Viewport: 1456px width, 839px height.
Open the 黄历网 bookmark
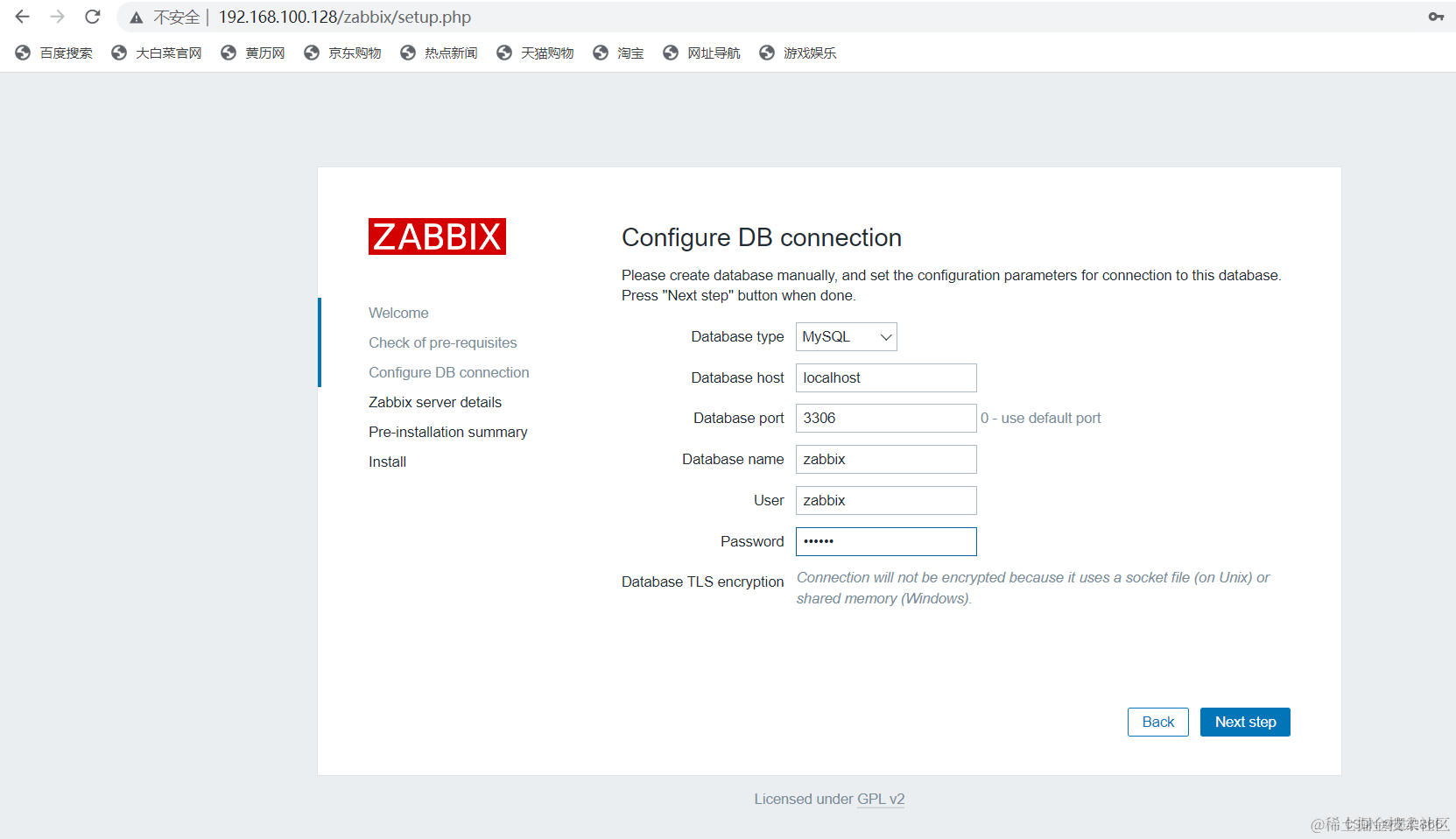tap(253, 53)
